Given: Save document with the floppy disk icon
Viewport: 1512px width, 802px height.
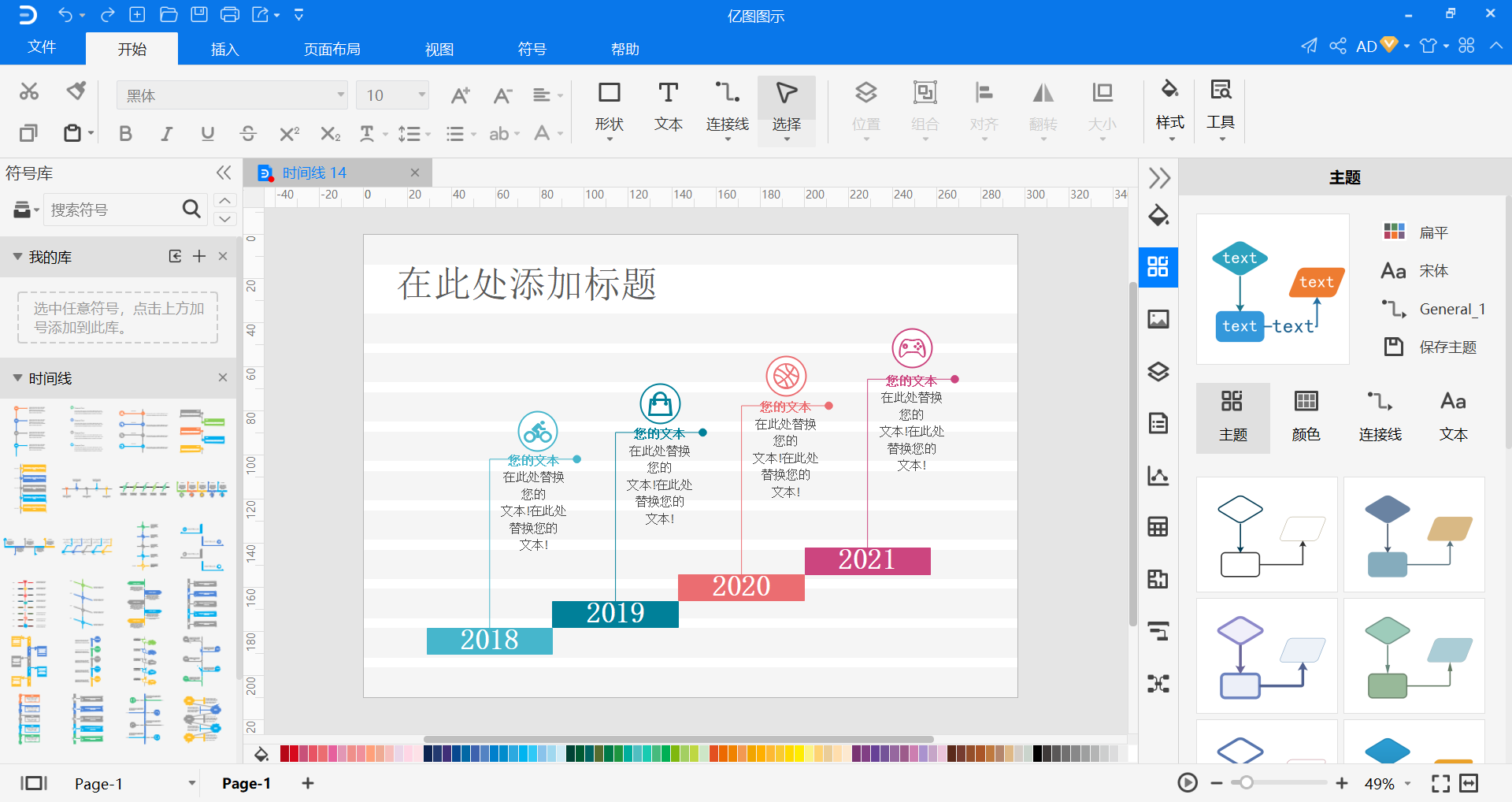Looking at the screenshot, I should (x=199, y=14).
